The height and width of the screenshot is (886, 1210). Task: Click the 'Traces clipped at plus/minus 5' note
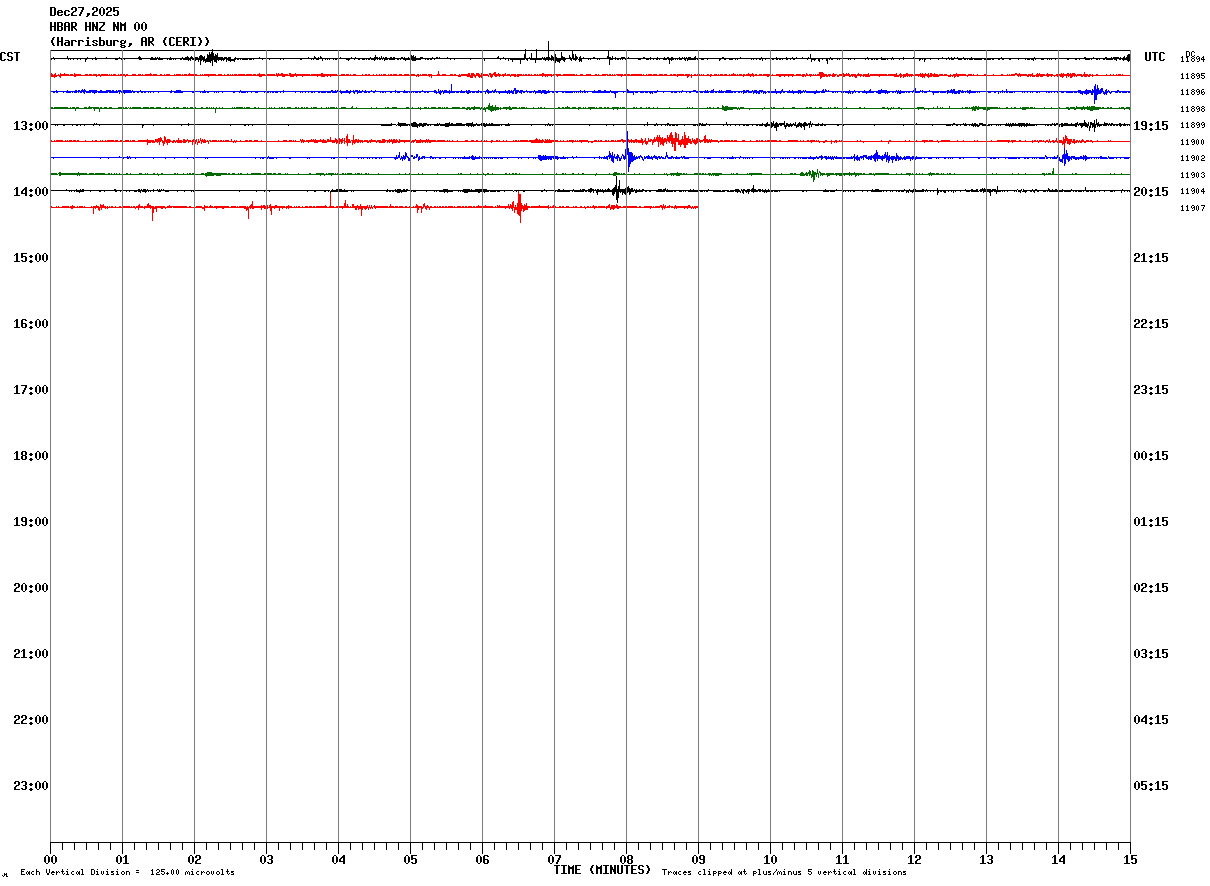coord(784,873)
